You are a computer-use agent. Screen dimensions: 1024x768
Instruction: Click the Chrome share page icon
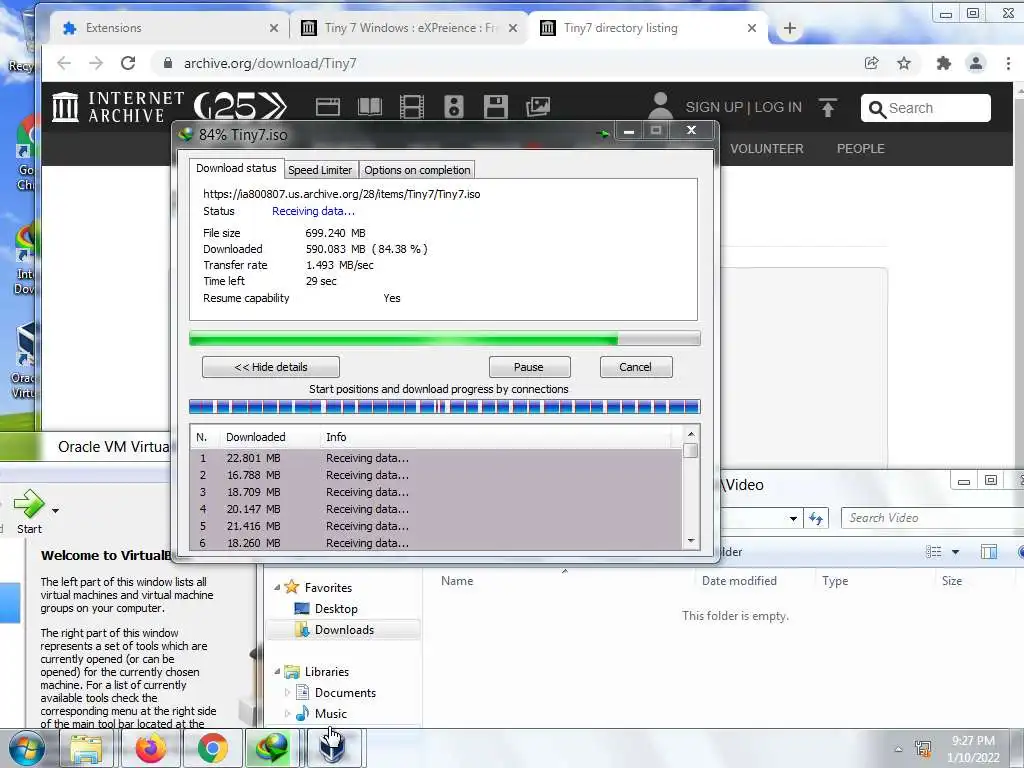[x=871, y=63]
